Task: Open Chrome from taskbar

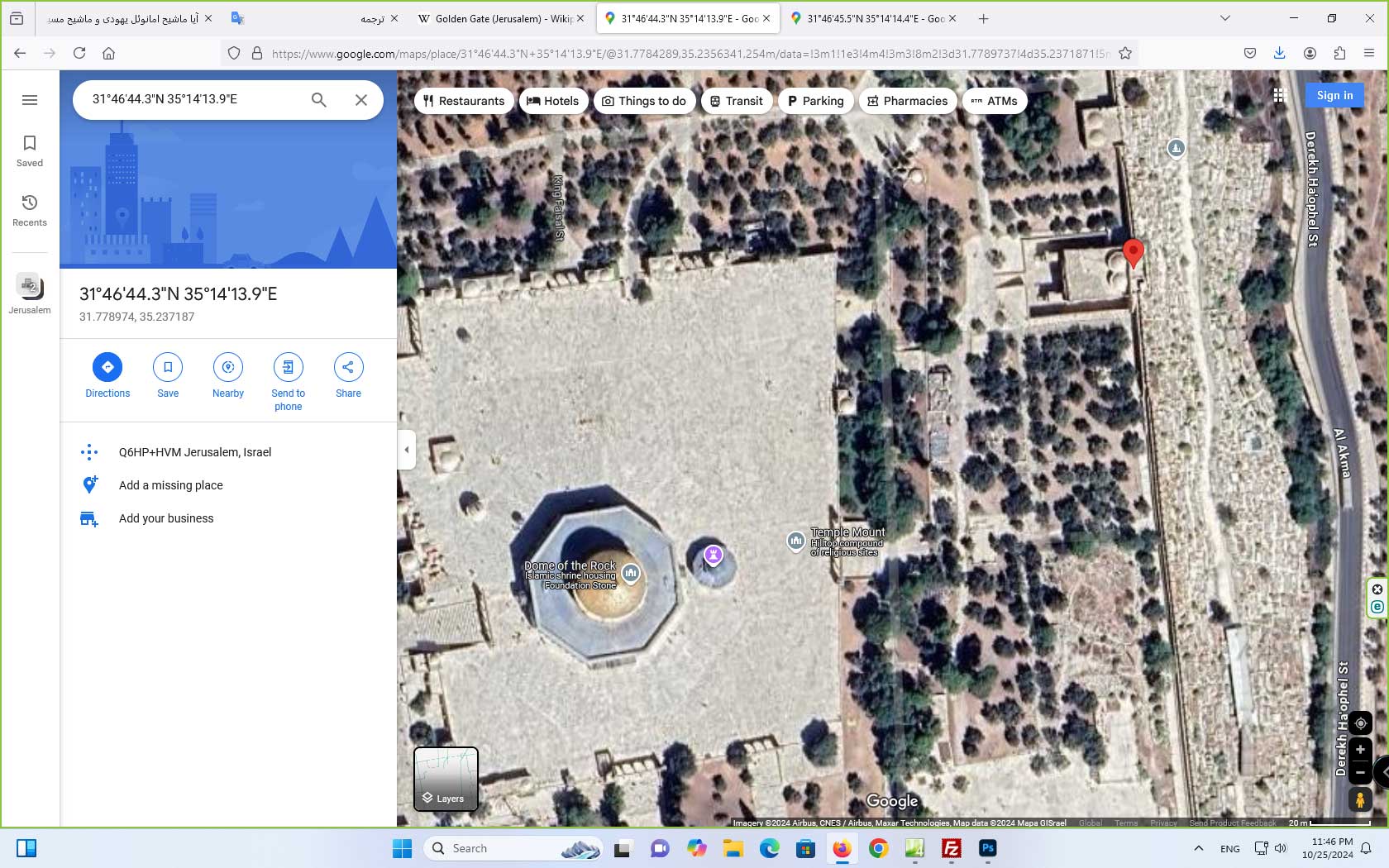Action: point(878,848)
